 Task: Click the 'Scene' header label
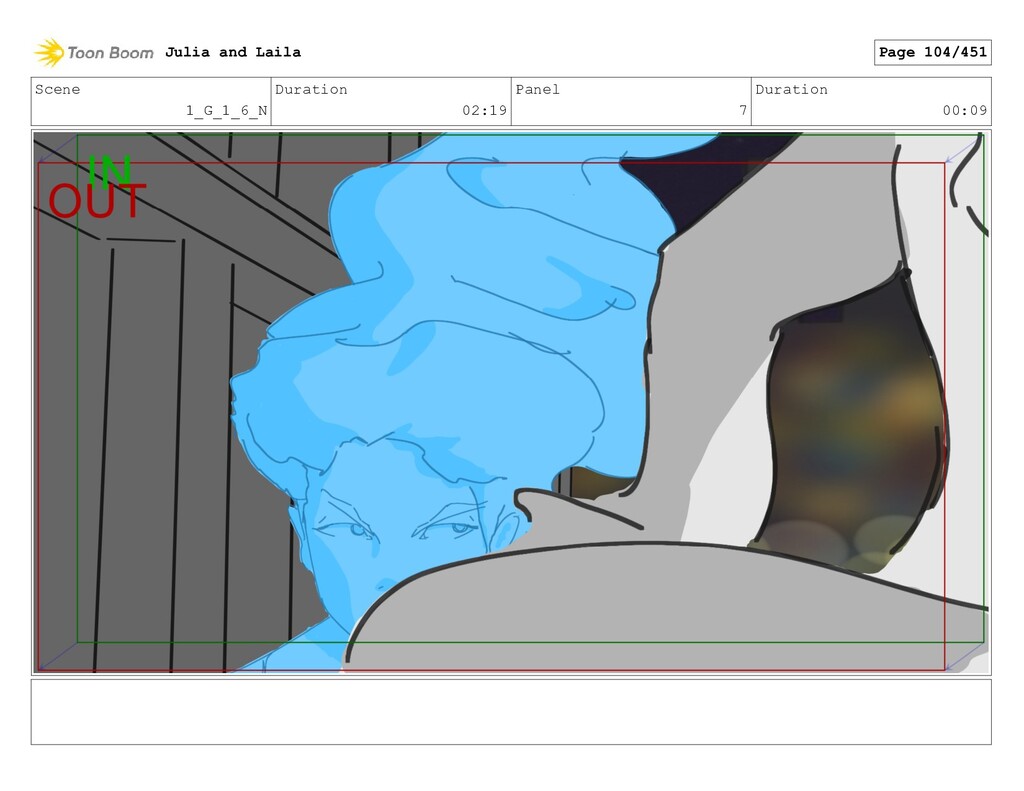pyautogui.click(x=57, y=89)
